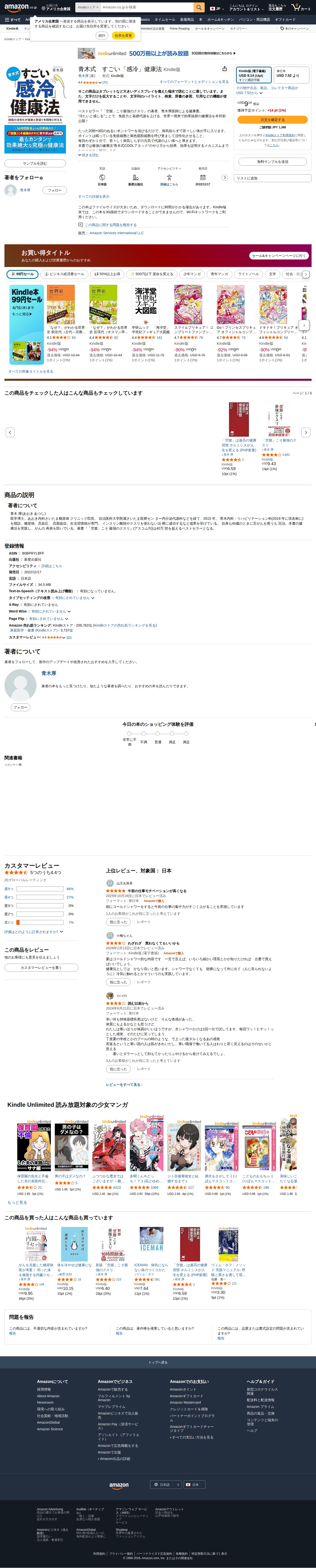316x1568 pixels.
Task: Click reviewer 小梅ちゃん's avatar
Action: pos(110,936)
